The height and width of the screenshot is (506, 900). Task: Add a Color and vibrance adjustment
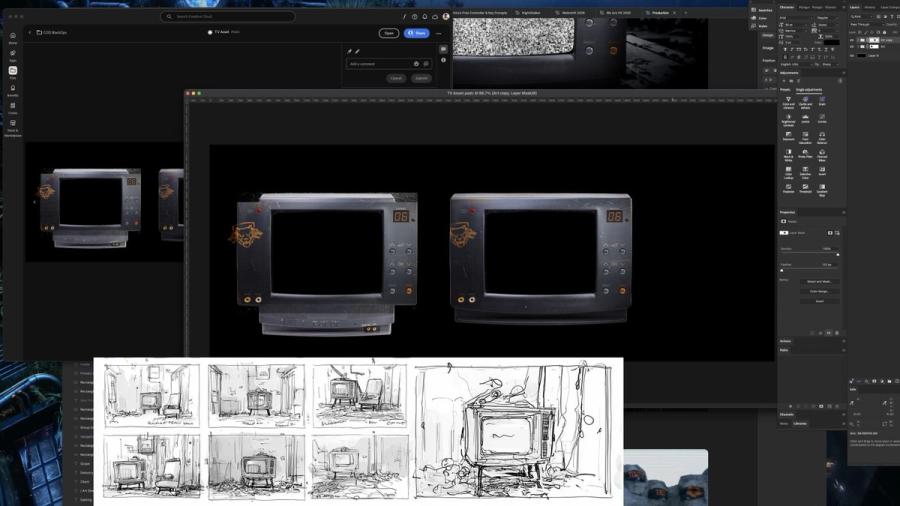pyautogui.click(x=789, y=102)
